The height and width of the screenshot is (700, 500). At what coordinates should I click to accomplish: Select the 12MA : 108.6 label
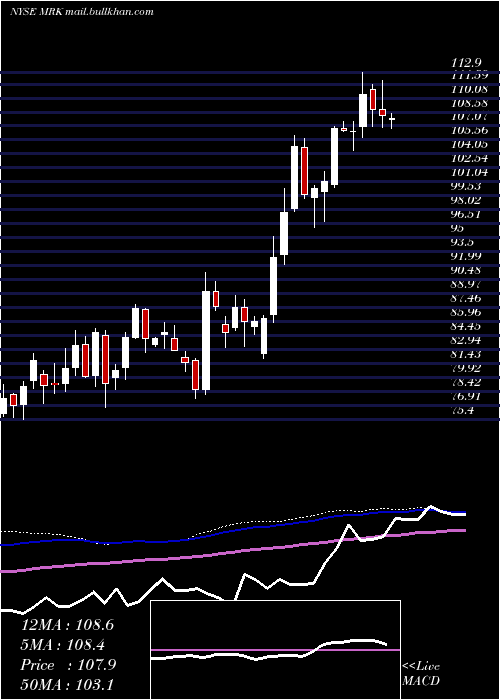click(x=67, y=625)
